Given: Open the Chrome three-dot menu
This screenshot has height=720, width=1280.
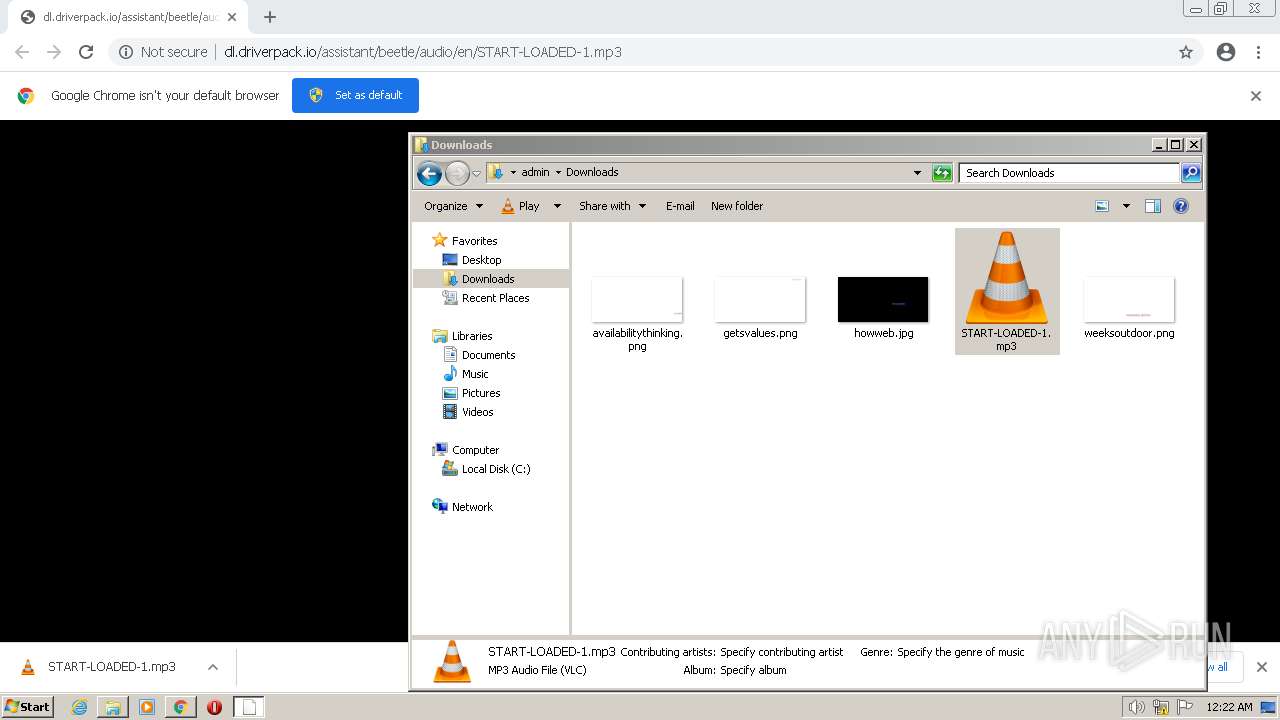Looking at the screenshot, I should (x=1258, y=52).
